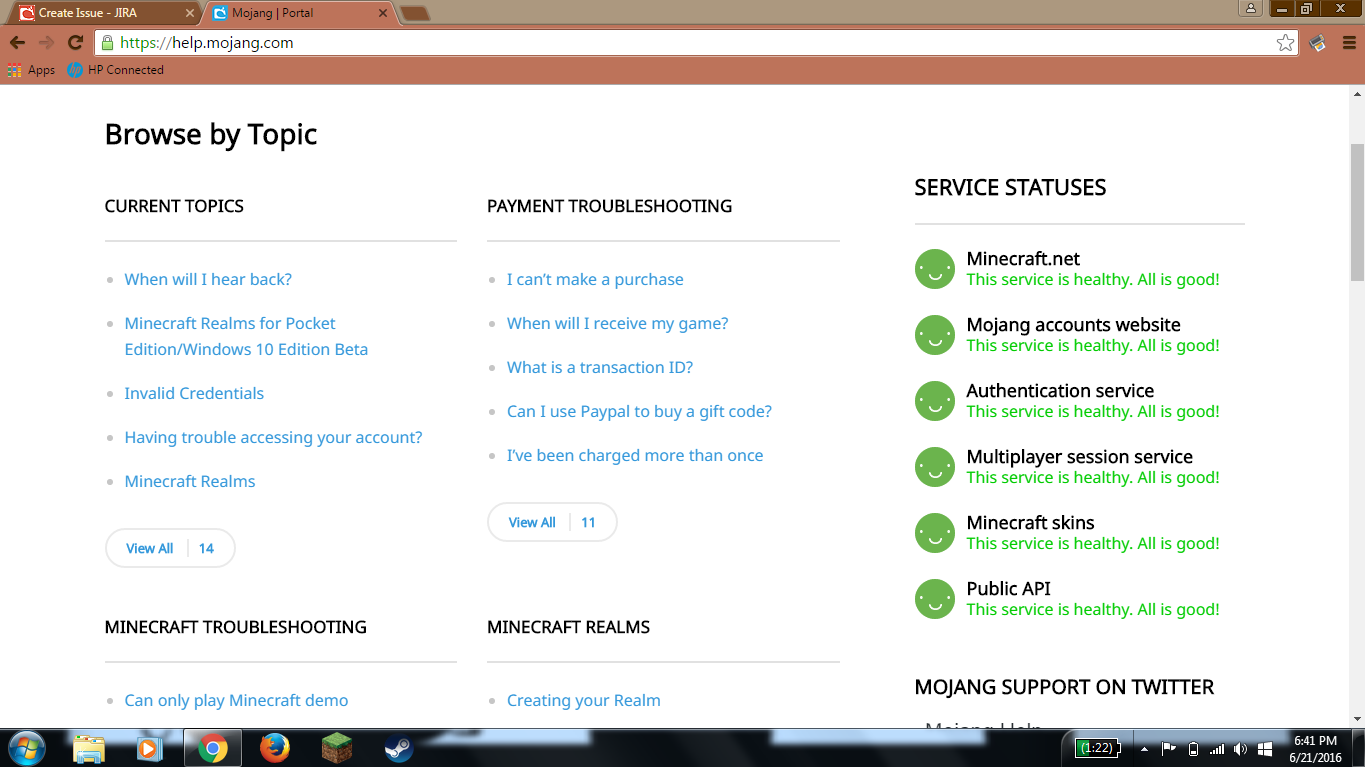1365x767 pixels.
Task: Click the network signal tray icon
Action: click(x=1217, y=749)
